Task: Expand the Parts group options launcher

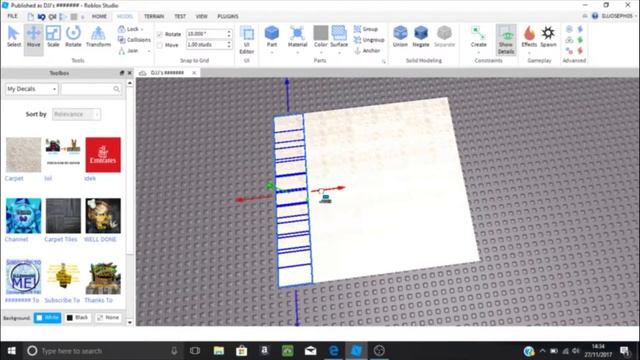Action: (x=384, y=61)
